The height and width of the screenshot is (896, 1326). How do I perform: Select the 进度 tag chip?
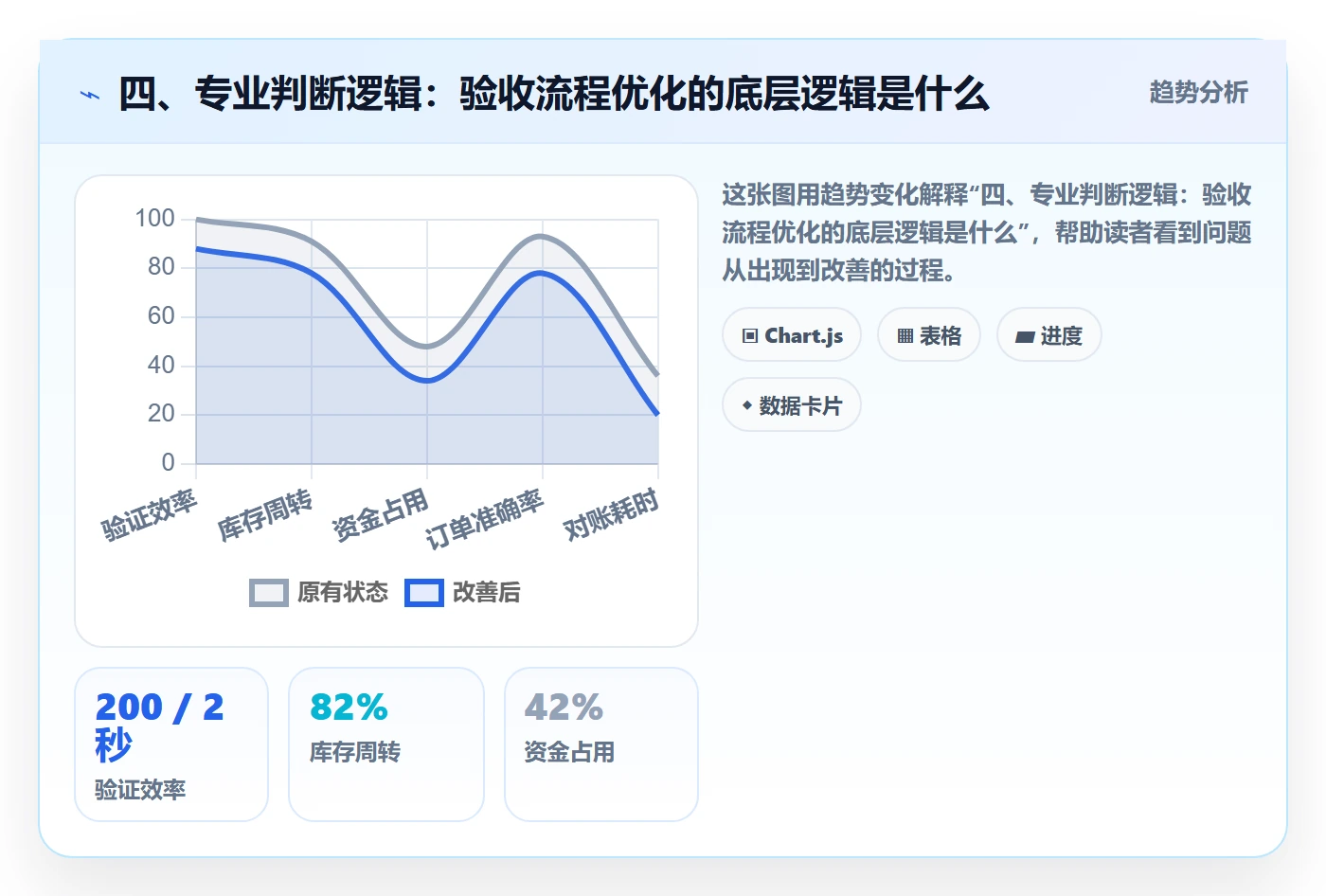point(1049,335)
